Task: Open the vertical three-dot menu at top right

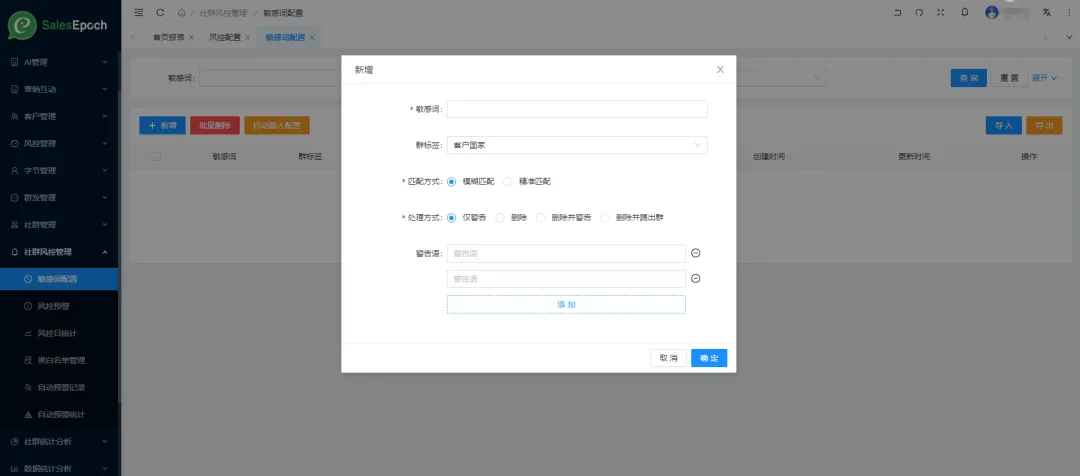Action: 1068,12
